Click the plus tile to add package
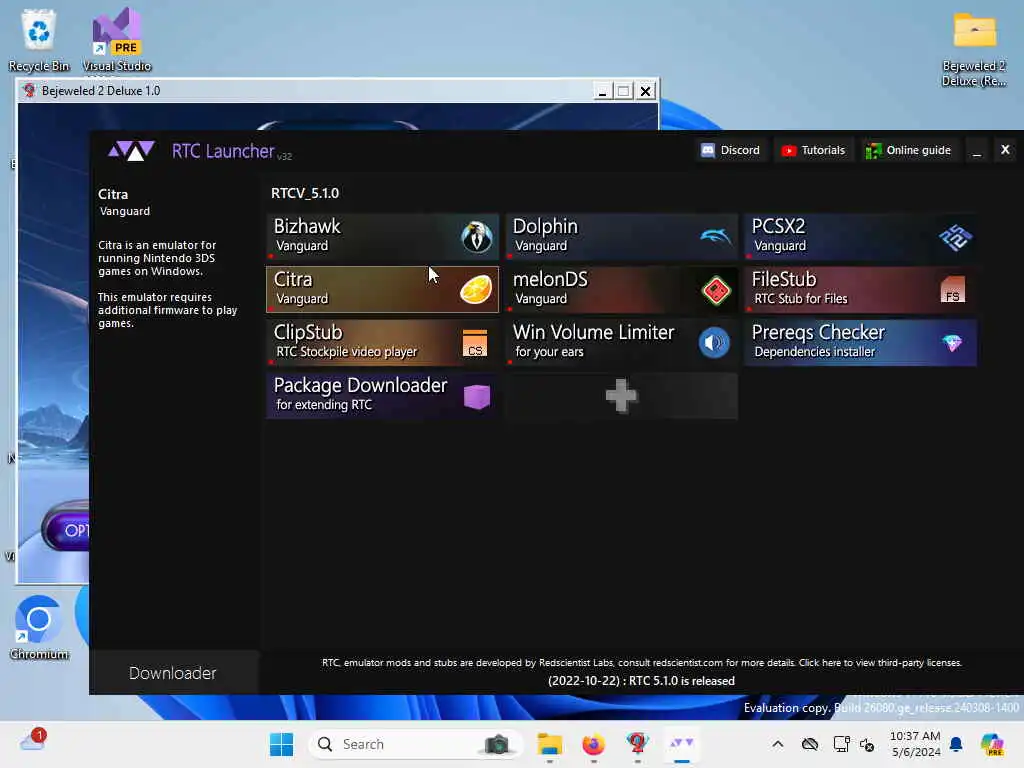 622,395
